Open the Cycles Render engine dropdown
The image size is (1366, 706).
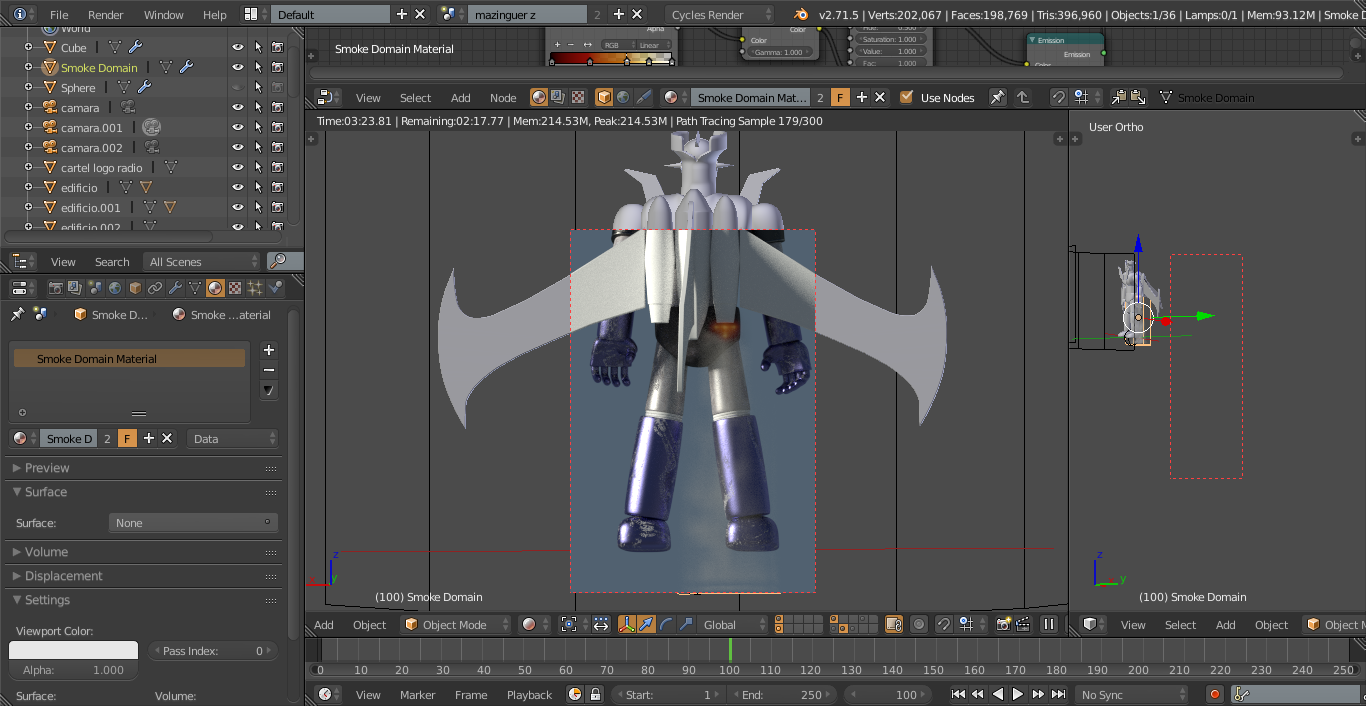(719, 15)
